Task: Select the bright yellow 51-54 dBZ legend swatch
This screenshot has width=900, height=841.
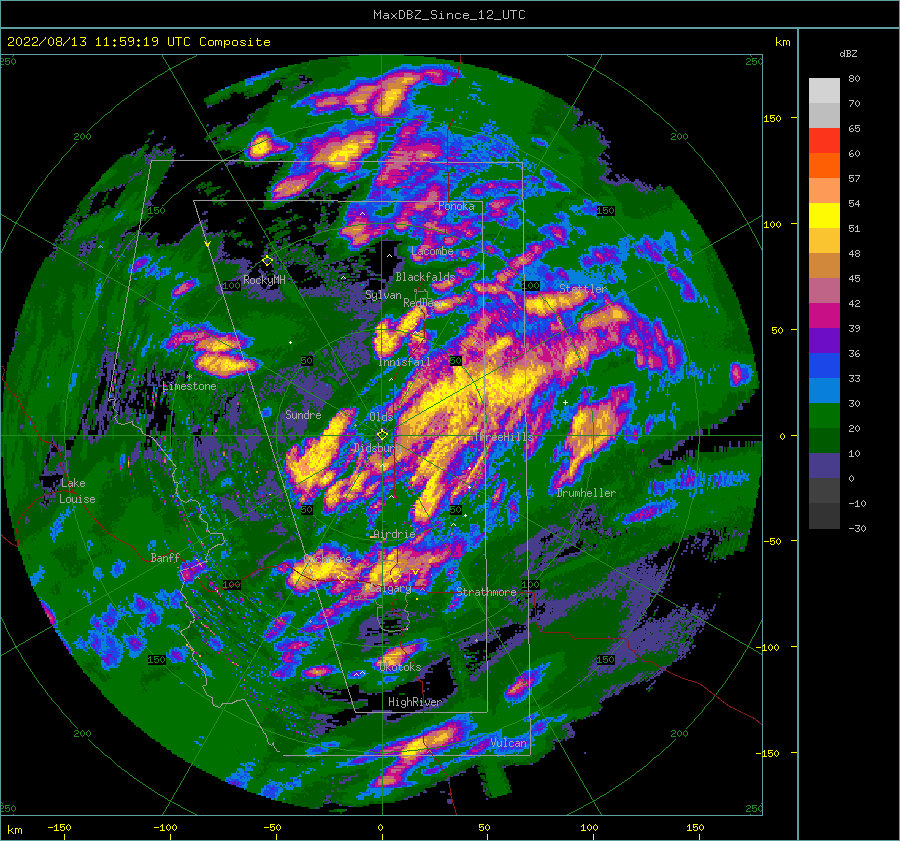Action: [x=824, y=216]
